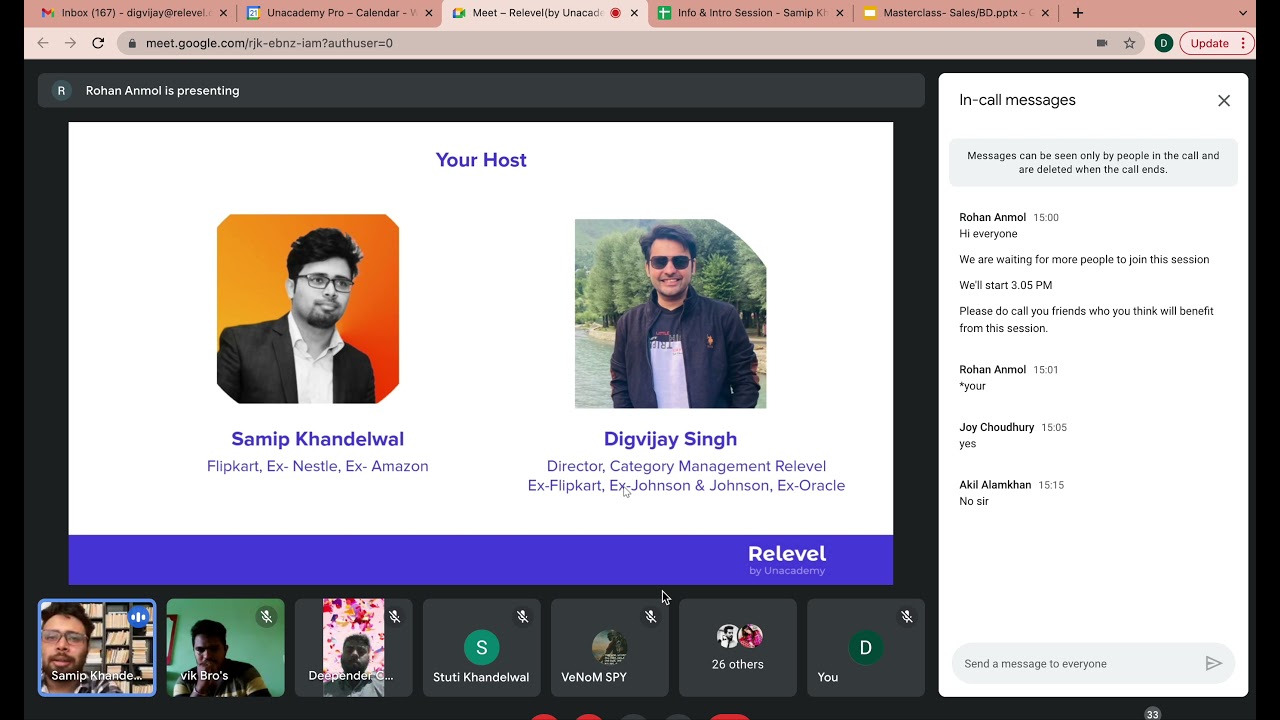This screenshot has width=1280, height=720.
Task: Open a new browser tab
Action: click(x=1077, y=13)
